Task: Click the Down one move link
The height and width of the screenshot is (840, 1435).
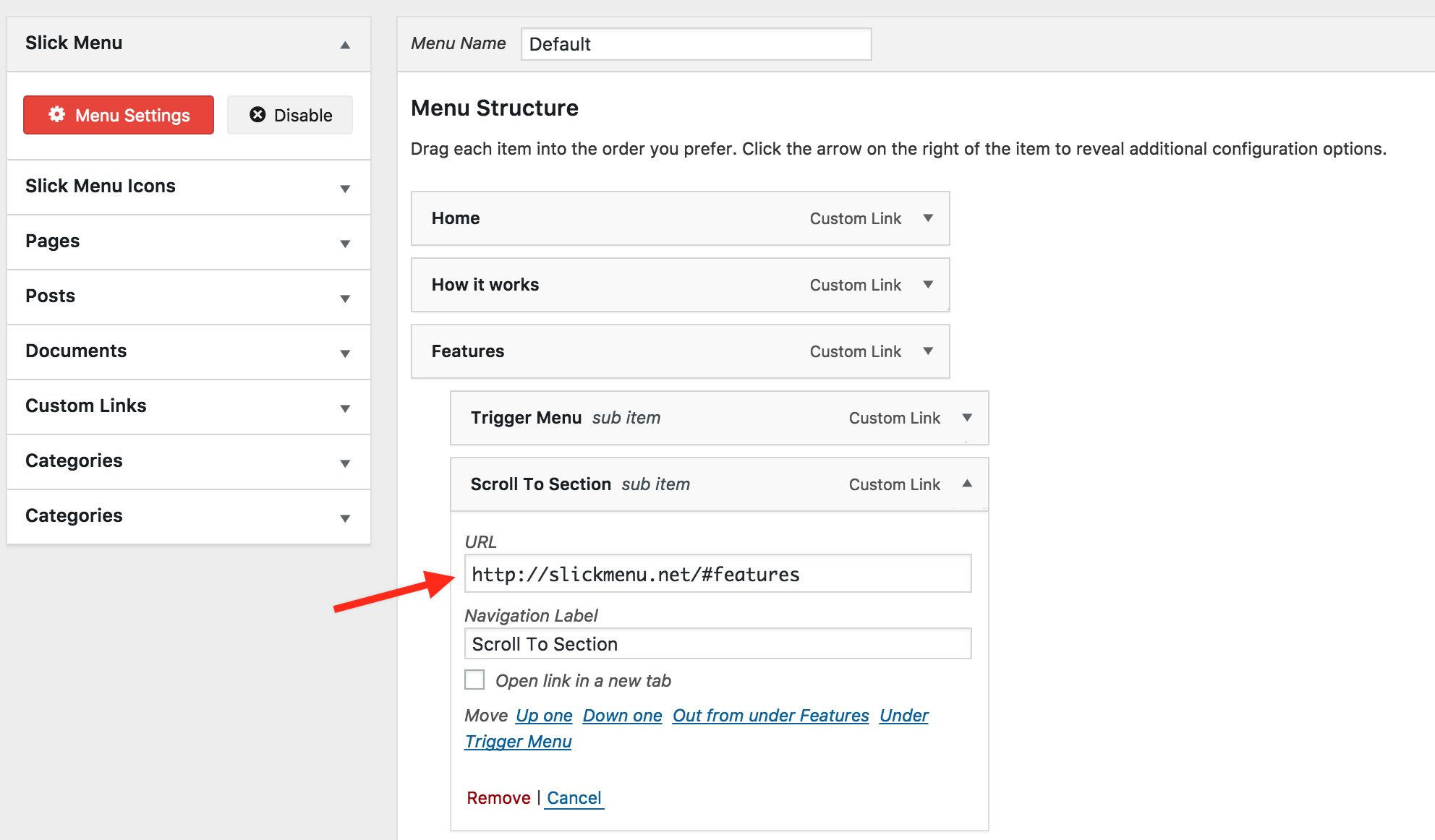Action: click(622, 716)
